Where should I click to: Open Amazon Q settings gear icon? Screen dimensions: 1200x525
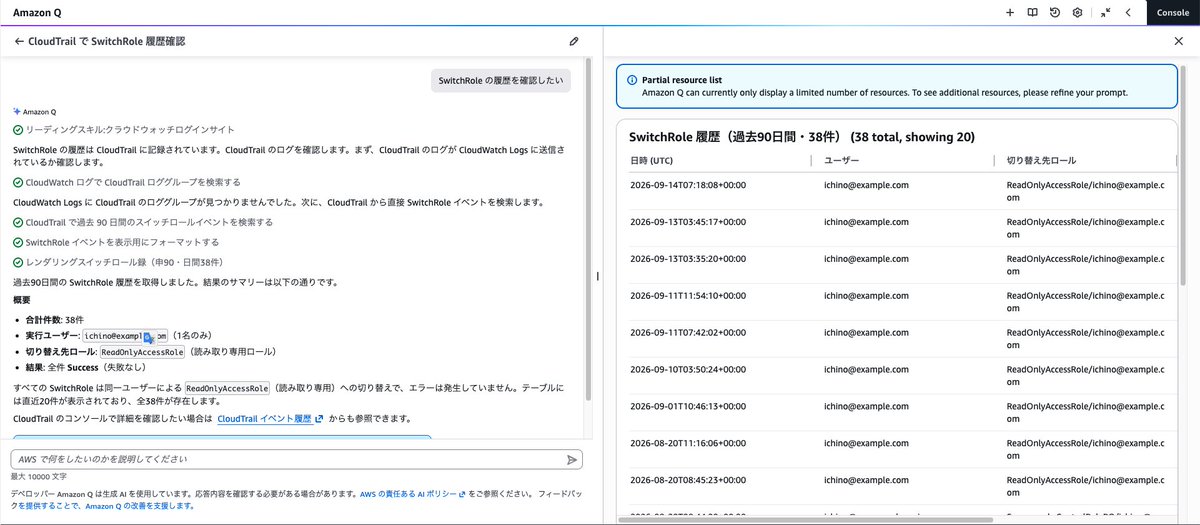pos(1077,13)
